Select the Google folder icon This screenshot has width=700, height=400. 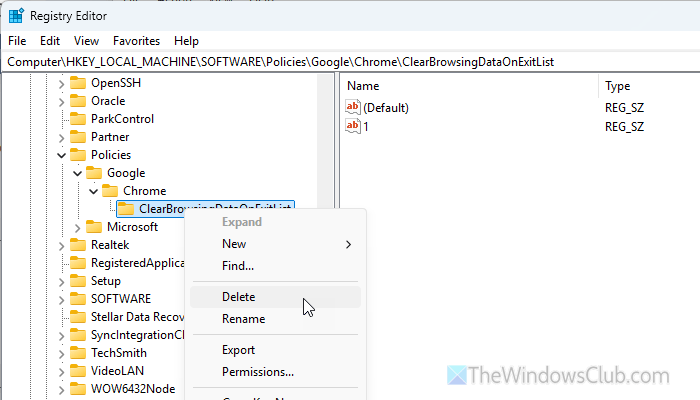coord(94,173)
